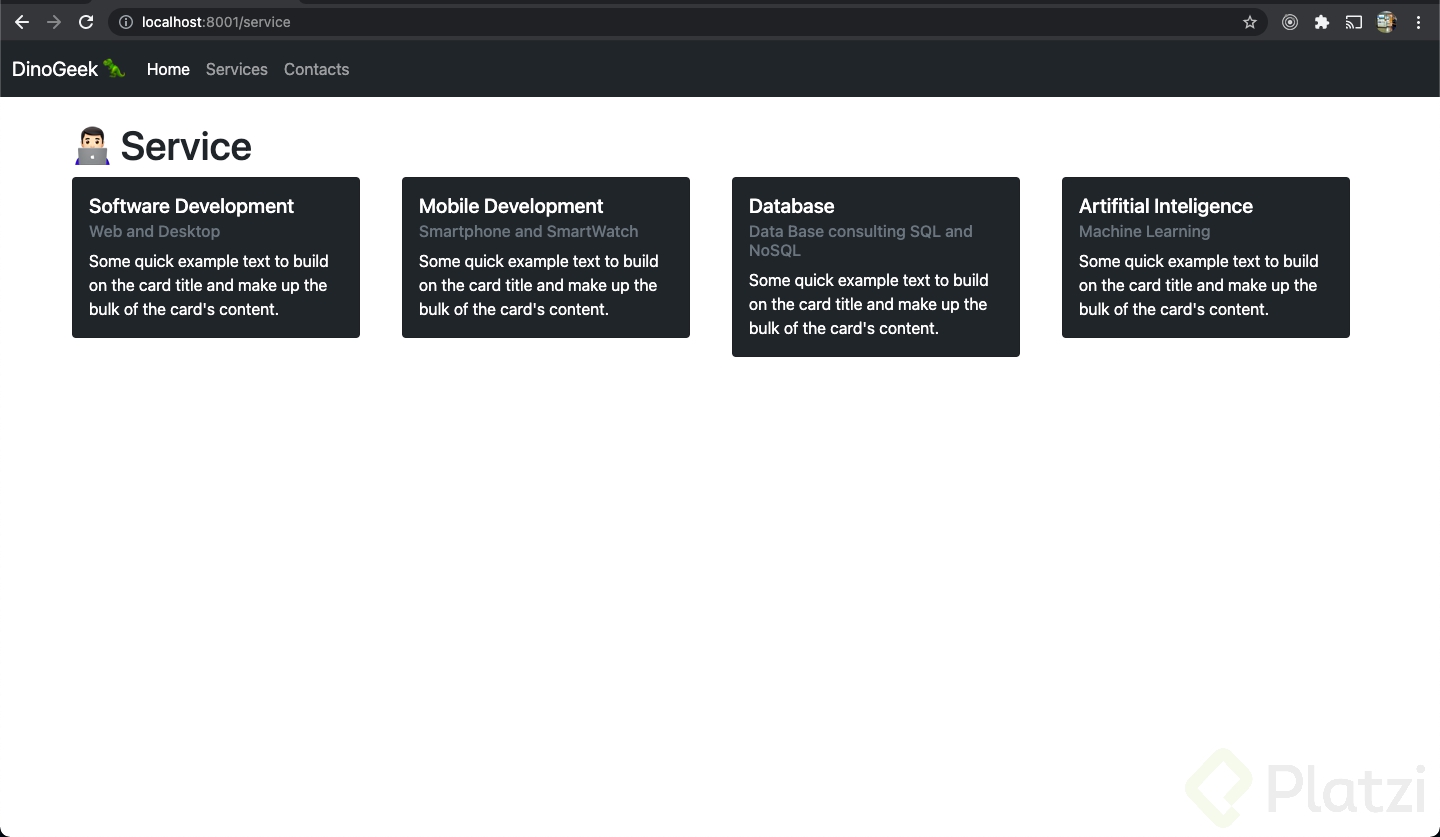The height and width of the screenshot is (837, 1440).
Task: Open Chrome's three-dot menu
Action: coord(1418,22)
